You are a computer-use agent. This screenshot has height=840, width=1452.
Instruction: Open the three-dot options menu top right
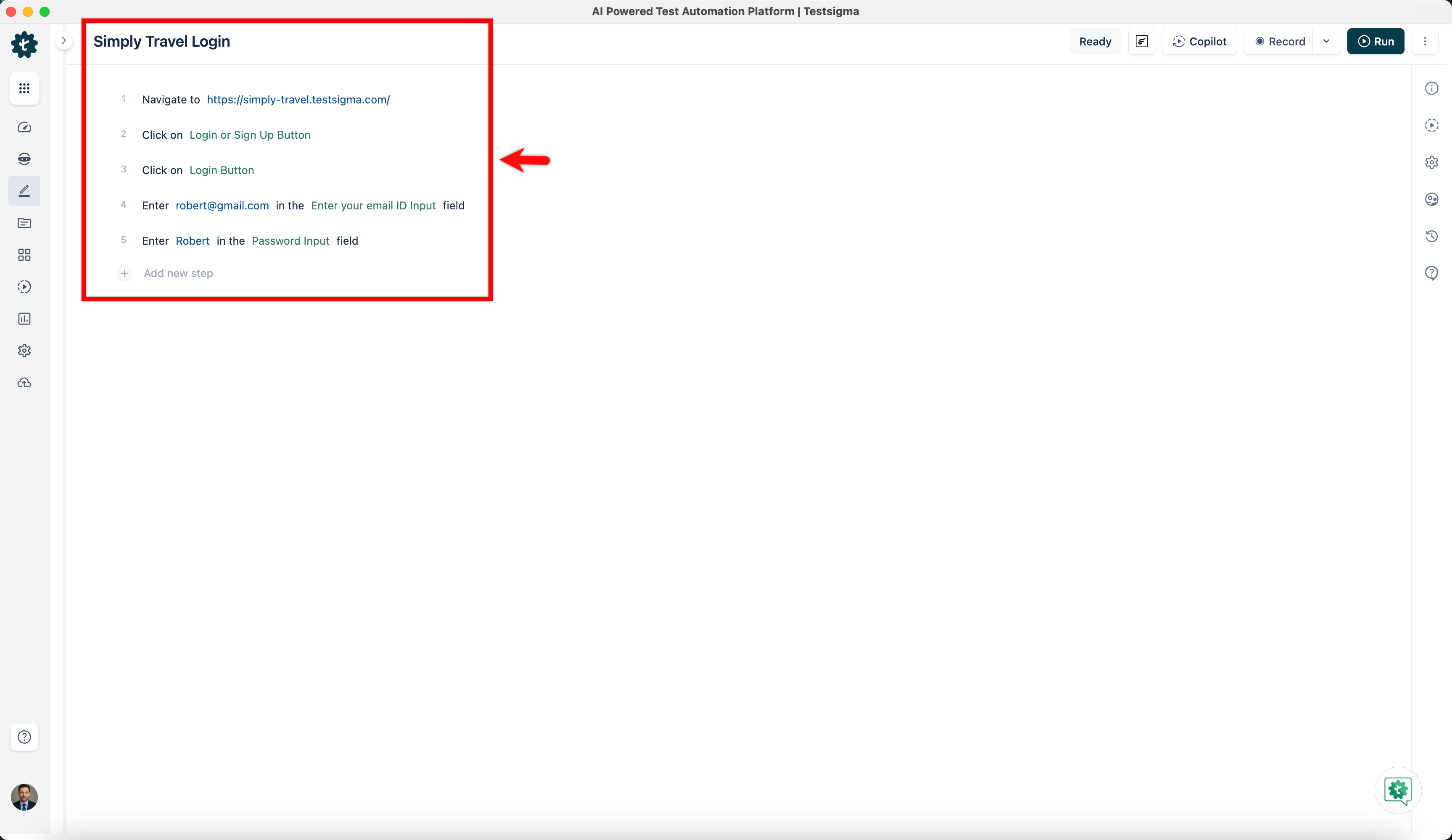(1426, 41)
